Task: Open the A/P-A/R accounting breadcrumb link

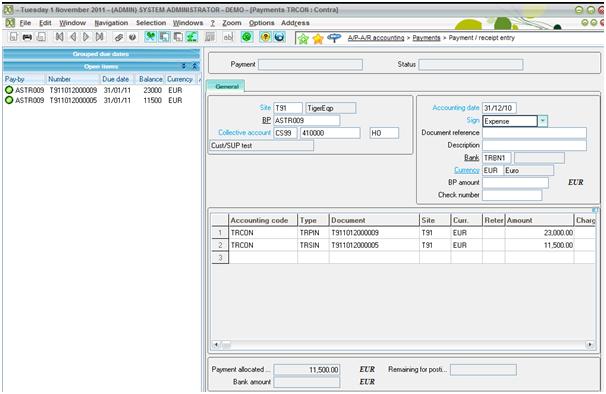Action: pos(376,38)
